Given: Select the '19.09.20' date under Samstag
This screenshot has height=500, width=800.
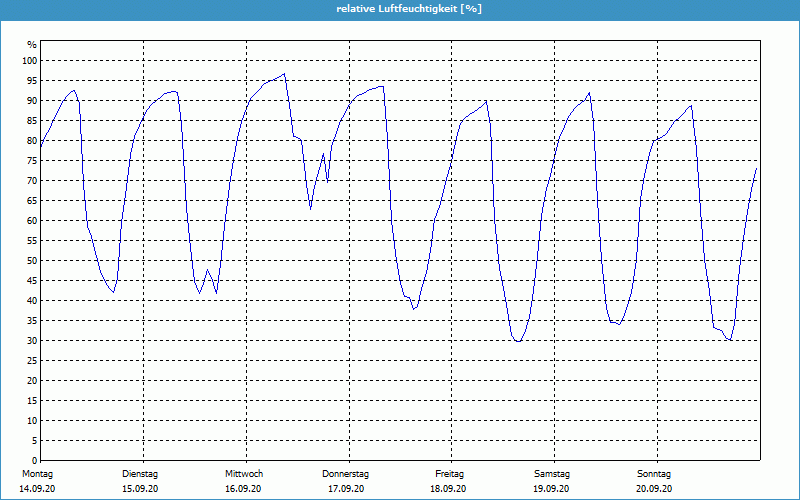Looking at the screenshot, I should pyautogui.click(x=552, y=489).
